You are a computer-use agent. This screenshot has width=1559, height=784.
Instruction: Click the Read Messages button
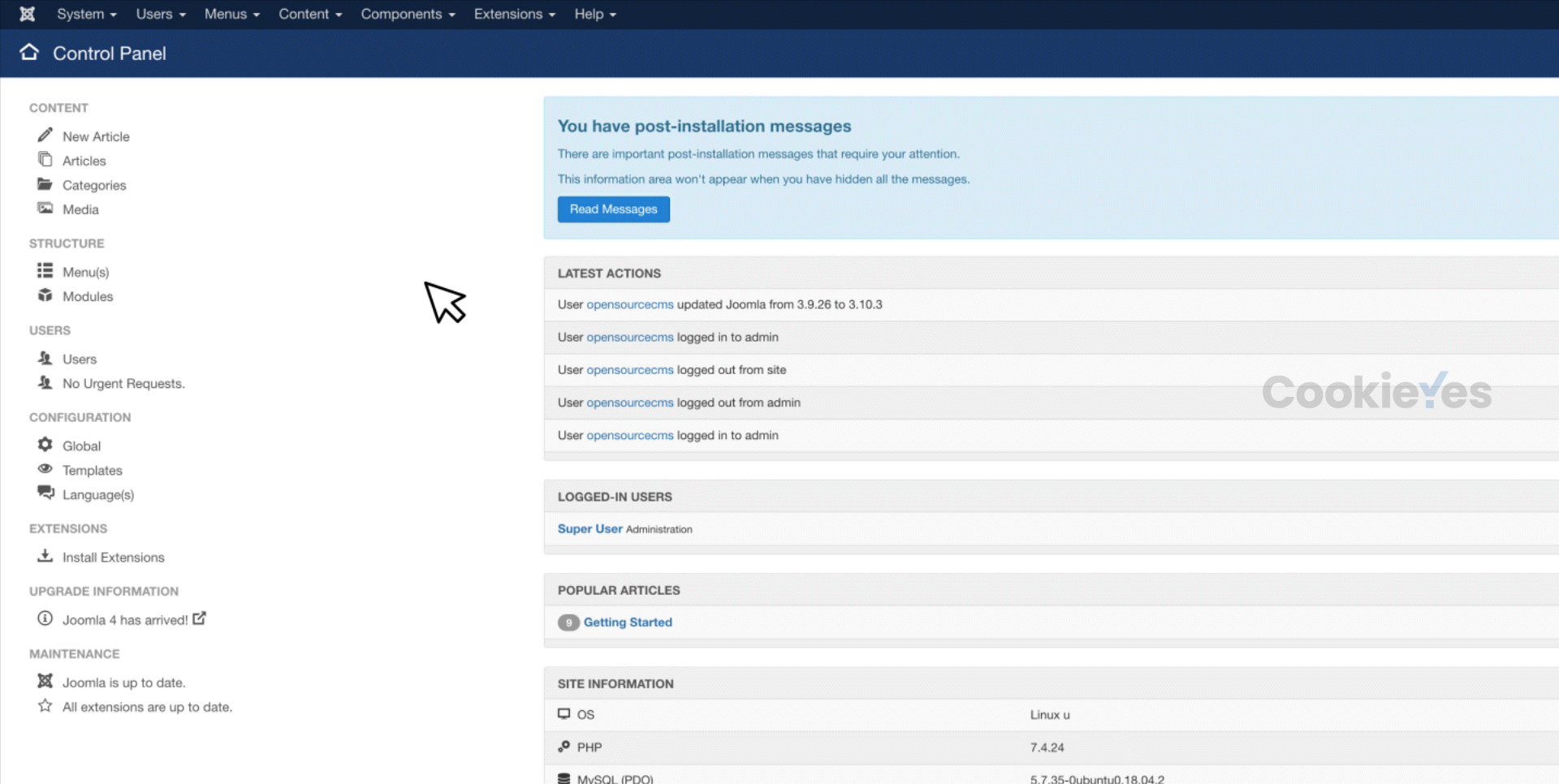[613, 209]
